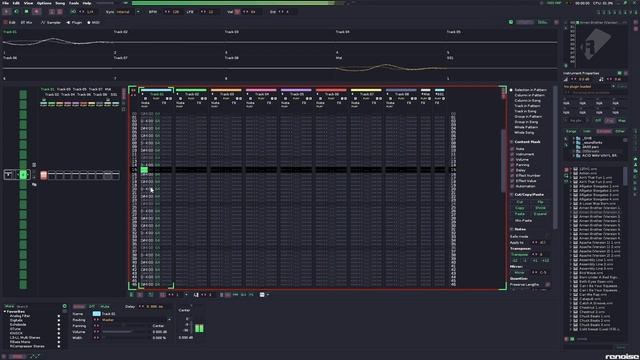This screenshot has width=640, height=360.
Task: Collapse the Favorites list in DSP browser
Action: [x=5, y=311]
